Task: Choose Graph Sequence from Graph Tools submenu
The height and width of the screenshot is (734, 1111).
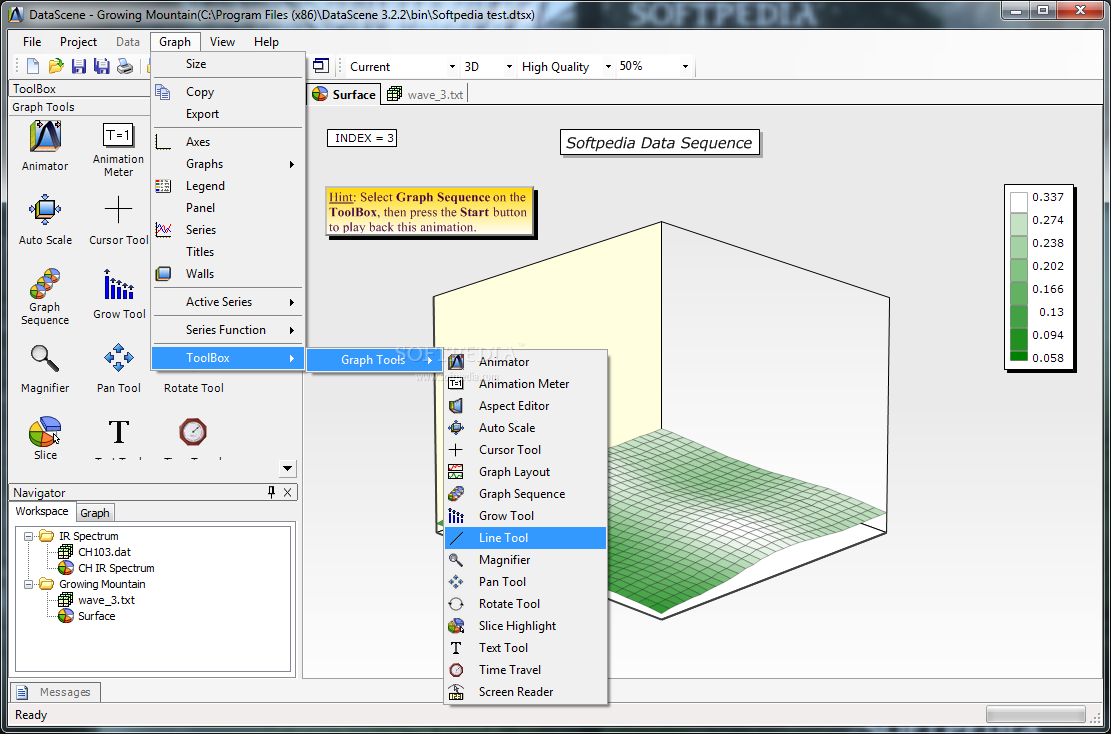Action: [525, 494]
